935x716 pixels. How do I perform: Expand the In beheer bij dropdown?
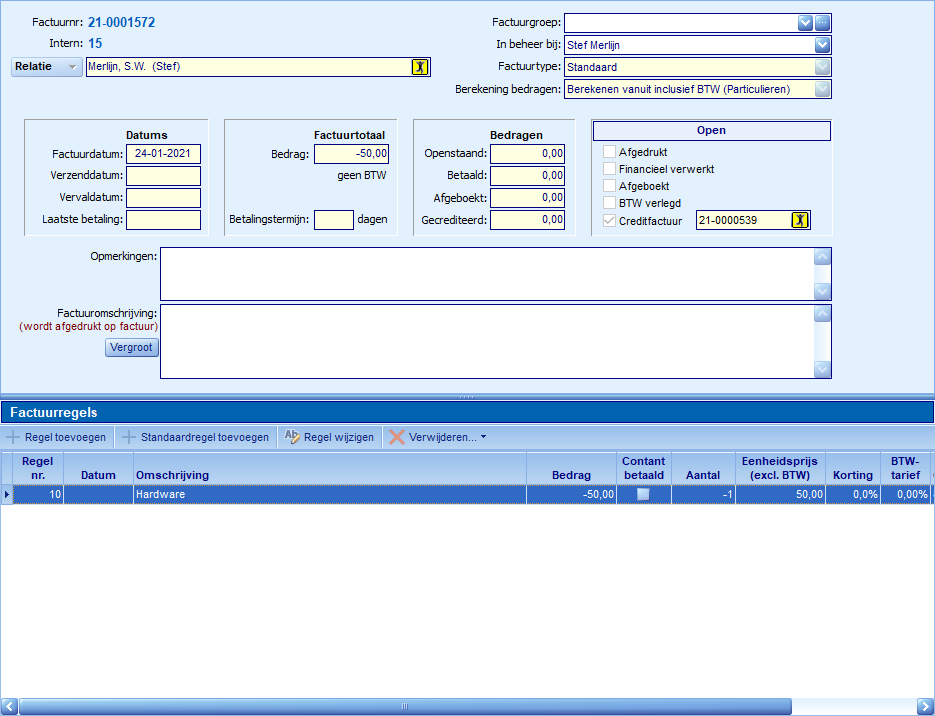(x=822, y=45)
